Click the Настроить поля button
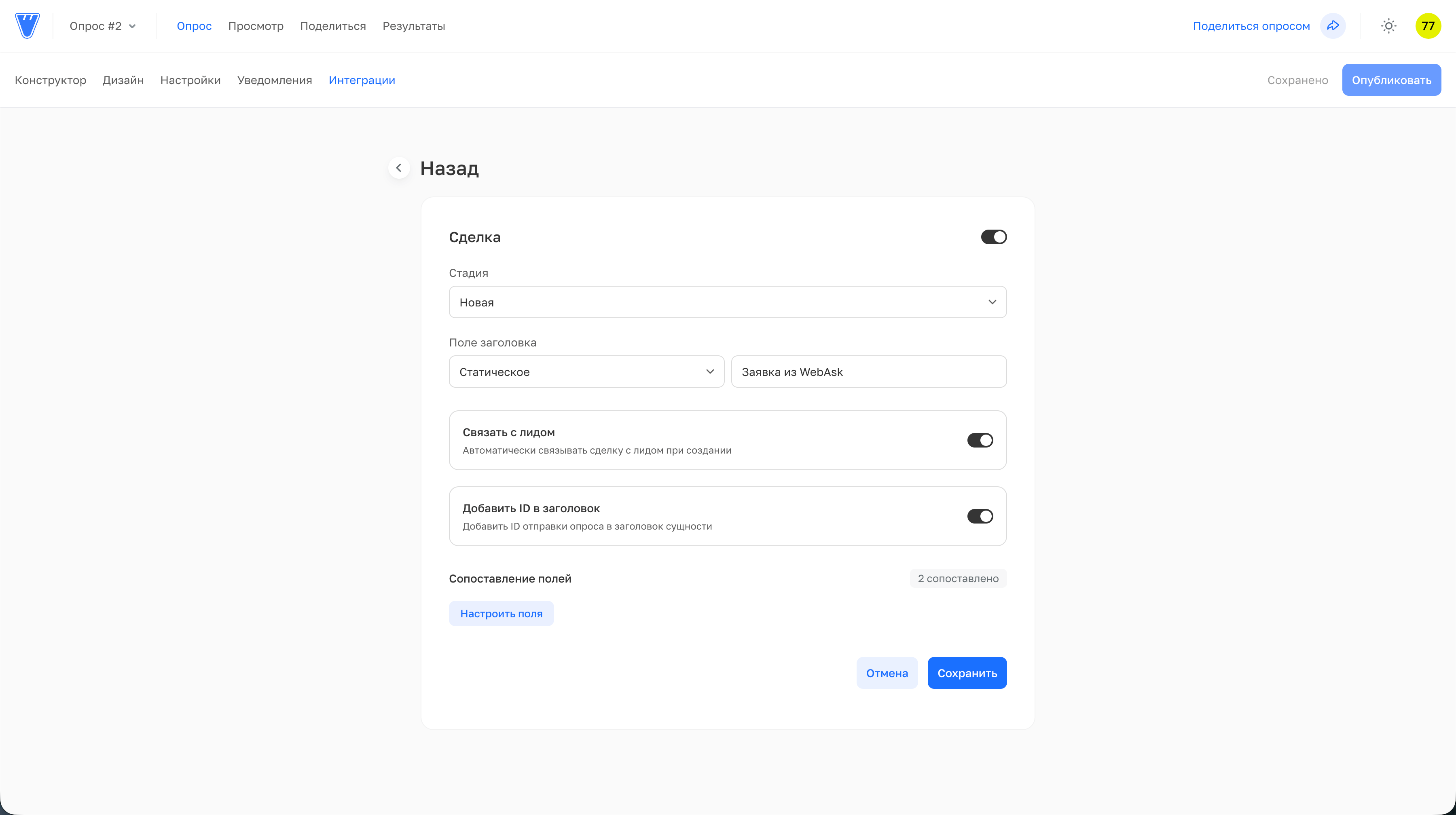 point(501,614)
